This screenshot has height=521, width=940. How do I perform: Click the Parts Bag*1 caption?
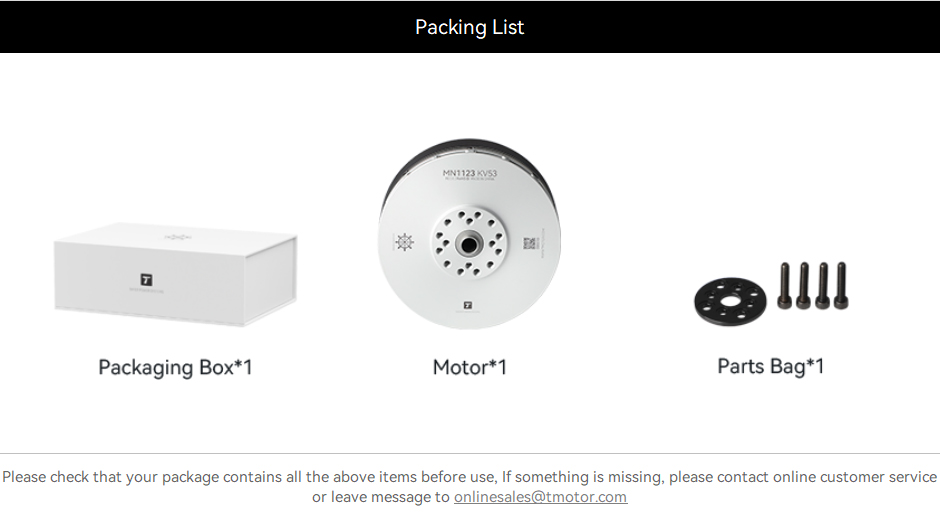pyautogui.click(x=771, y=366)
